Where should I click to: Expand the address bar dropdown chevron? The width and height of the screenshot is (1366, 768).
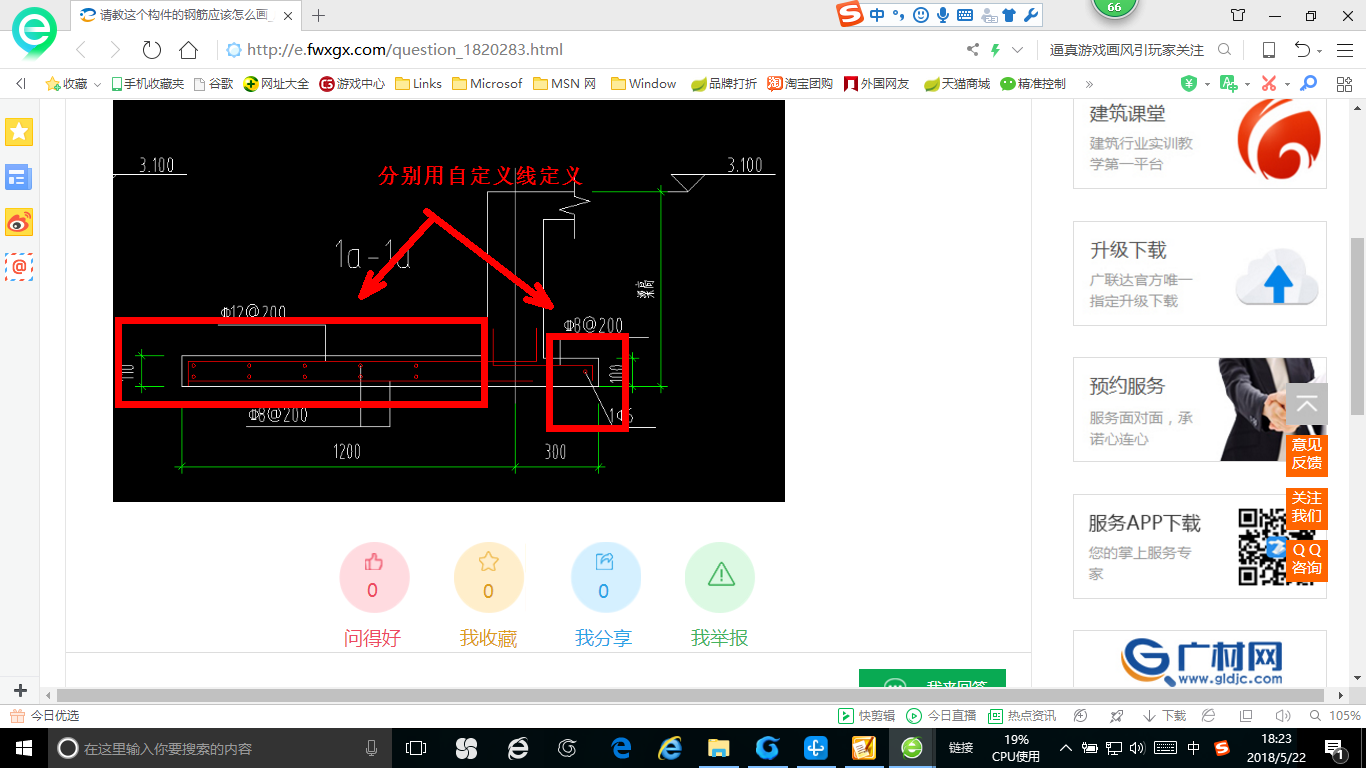[1018, 50]
